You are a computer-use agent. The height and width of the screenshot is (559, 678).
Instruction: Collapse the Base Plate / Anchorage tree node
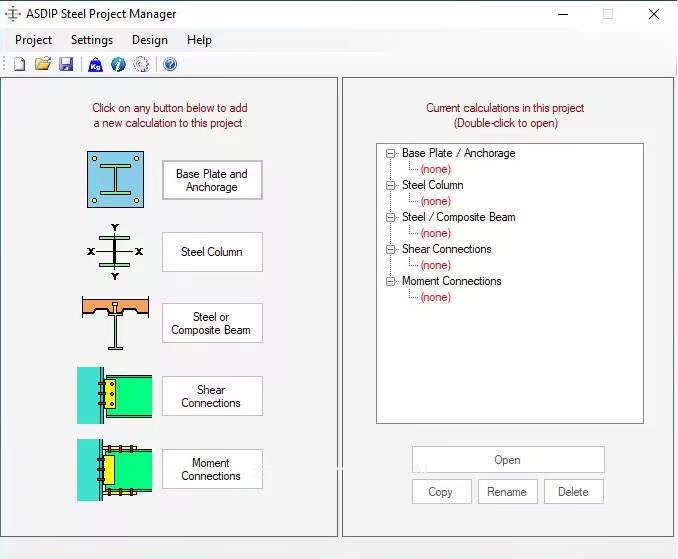(390, 153)
